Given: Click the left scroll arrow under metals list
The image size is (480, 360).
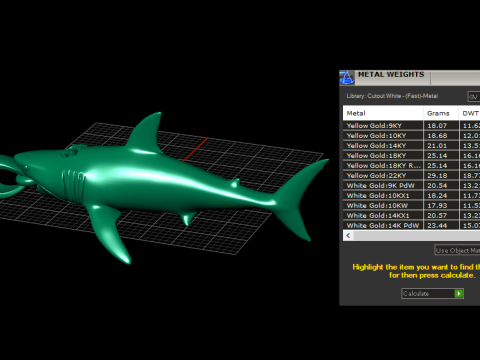Looking at the screenshot, I should (x=348, y=236).
